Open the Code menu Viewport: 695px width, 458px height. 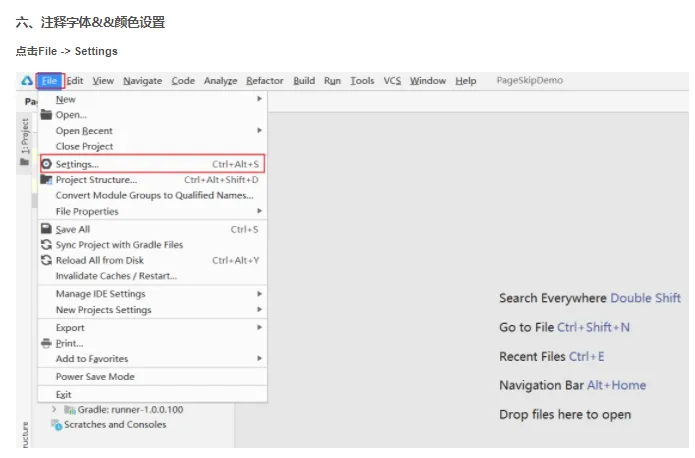click(183, 81)
